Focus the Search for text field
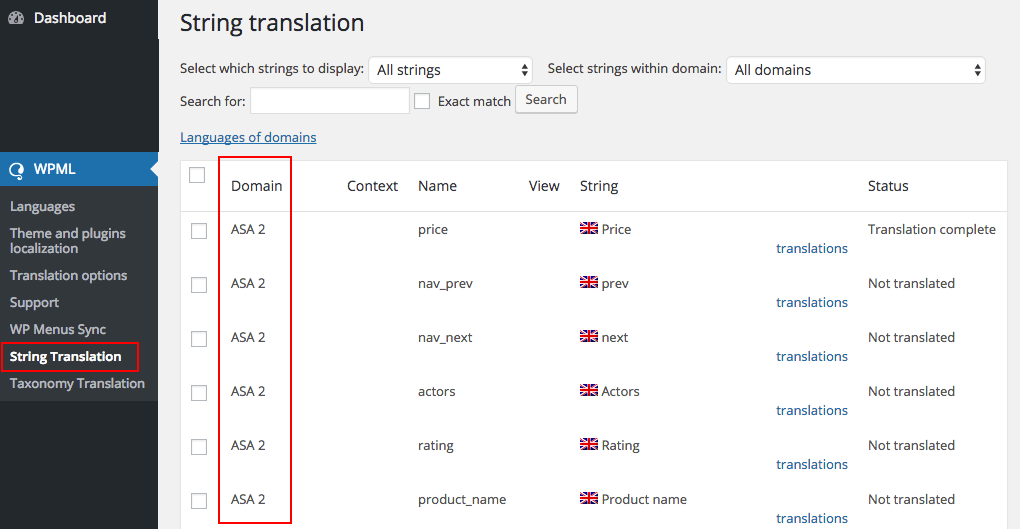 tap(330, 101)
